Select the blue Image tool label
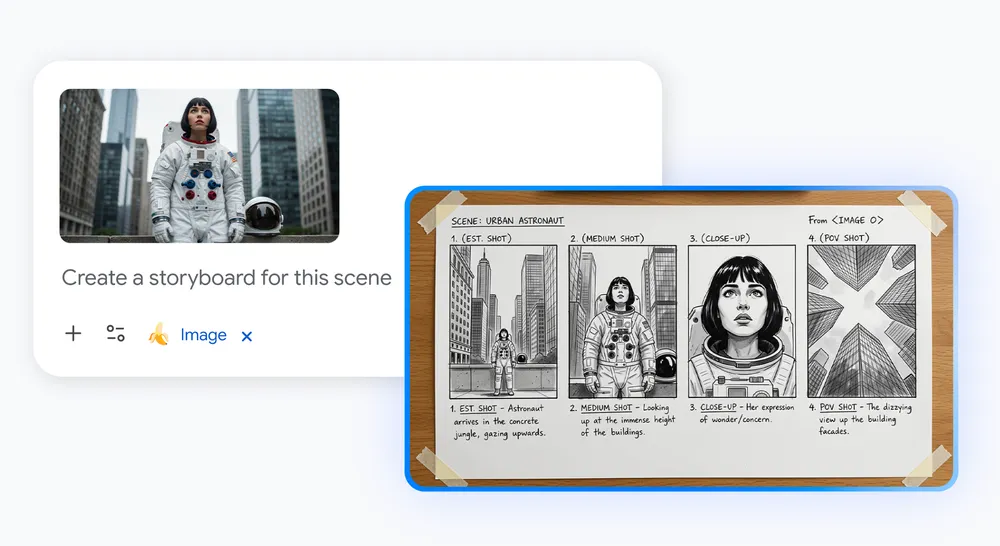 point(203,335)
